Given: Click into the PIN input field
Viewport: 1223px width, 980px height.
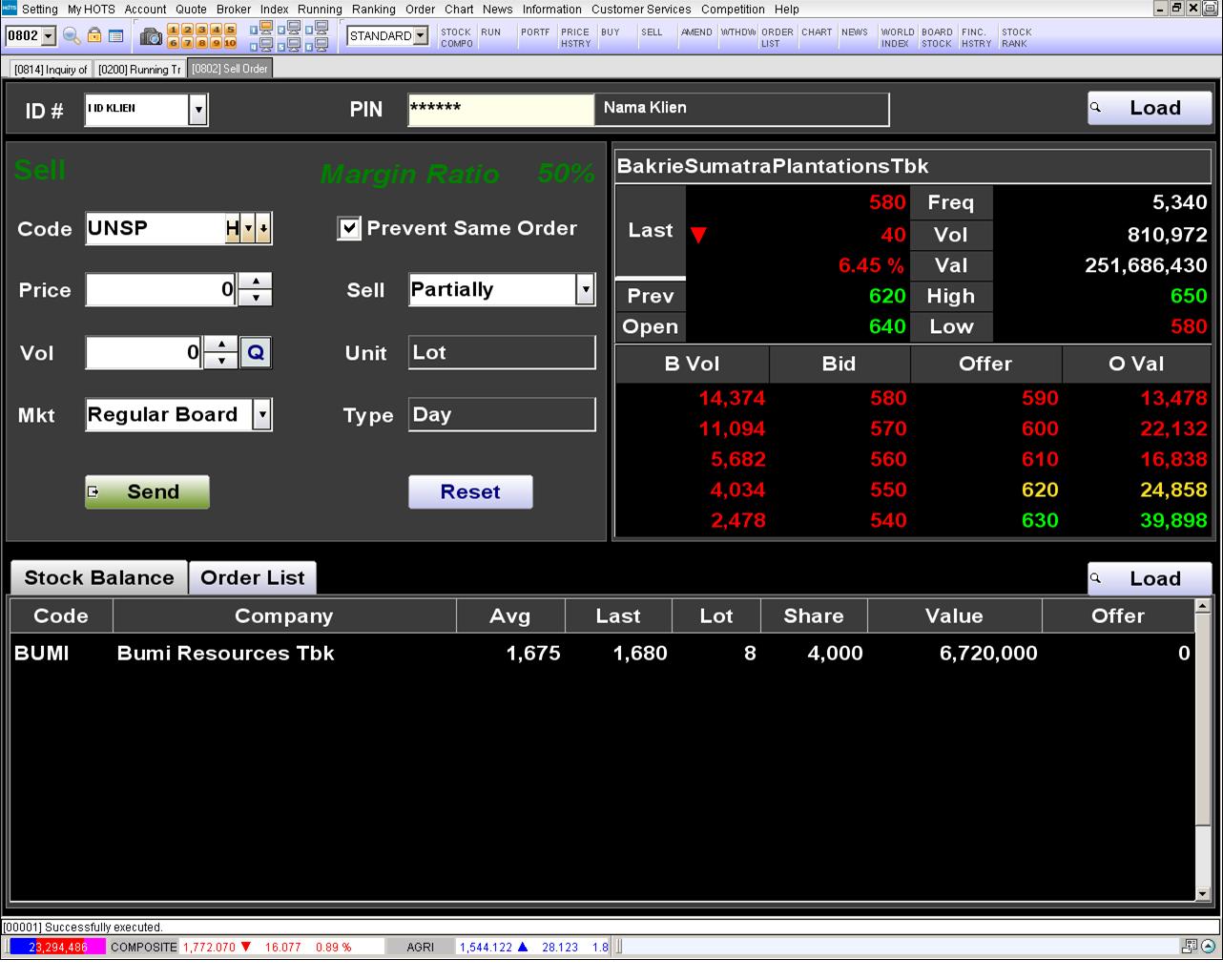Looking at the screenshot, I should click(501, 110).
